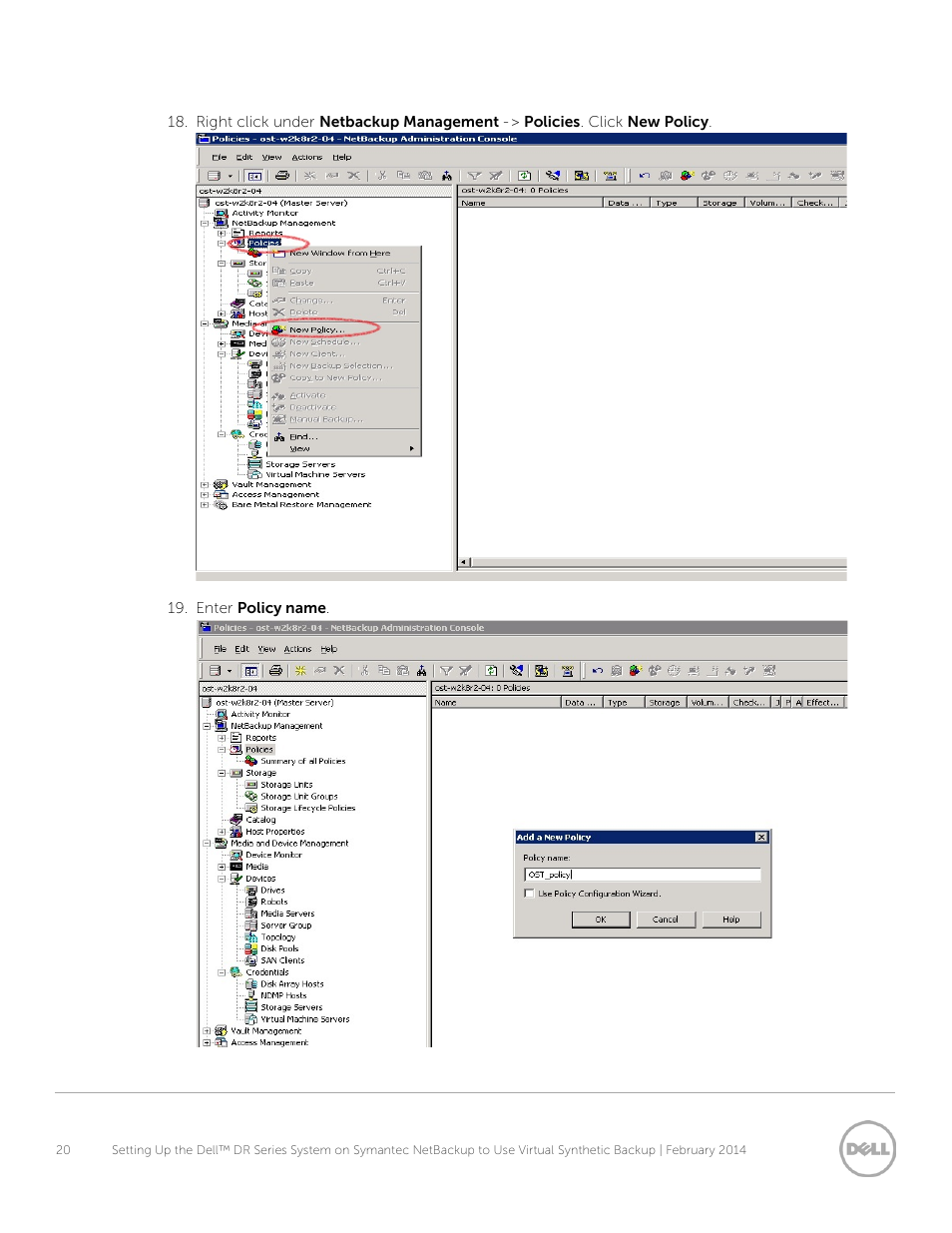Expand Vault Management in step 19 tree
The image size is (952, 1233).
207,1031
